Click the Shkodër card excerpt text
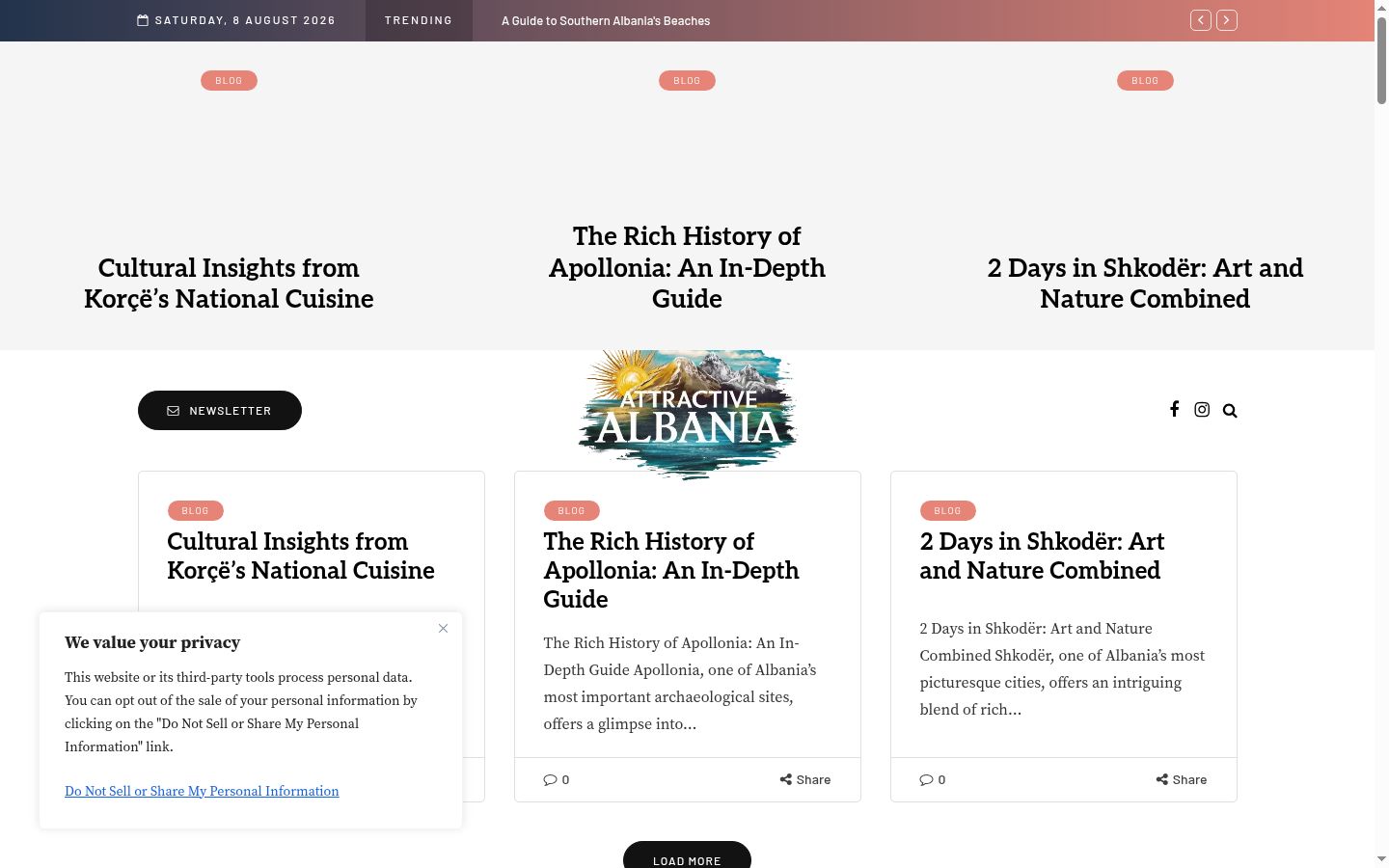 click(1062, 669)
